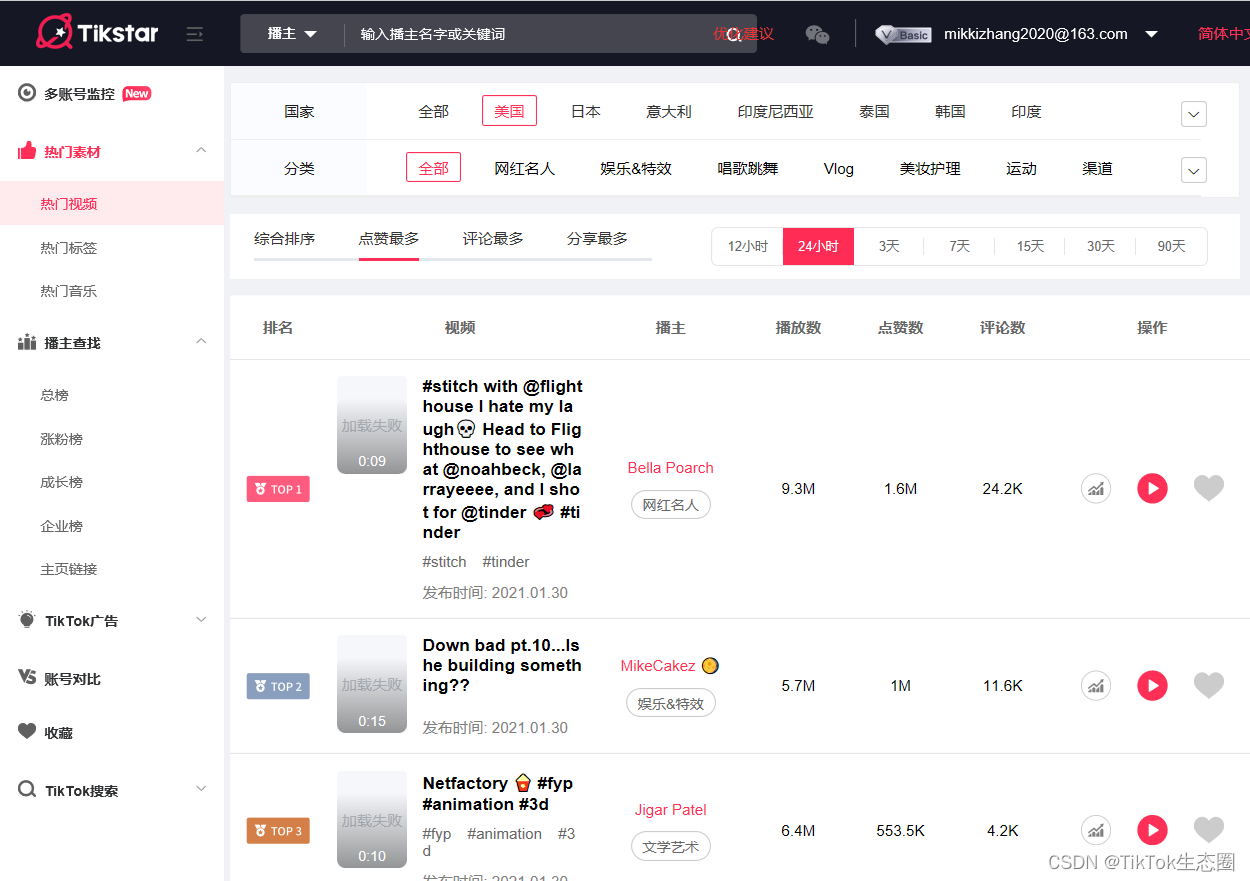Click the TOP 1 rank badge
This screenshot has width=1250, height=881.
[x=278, y=489]
